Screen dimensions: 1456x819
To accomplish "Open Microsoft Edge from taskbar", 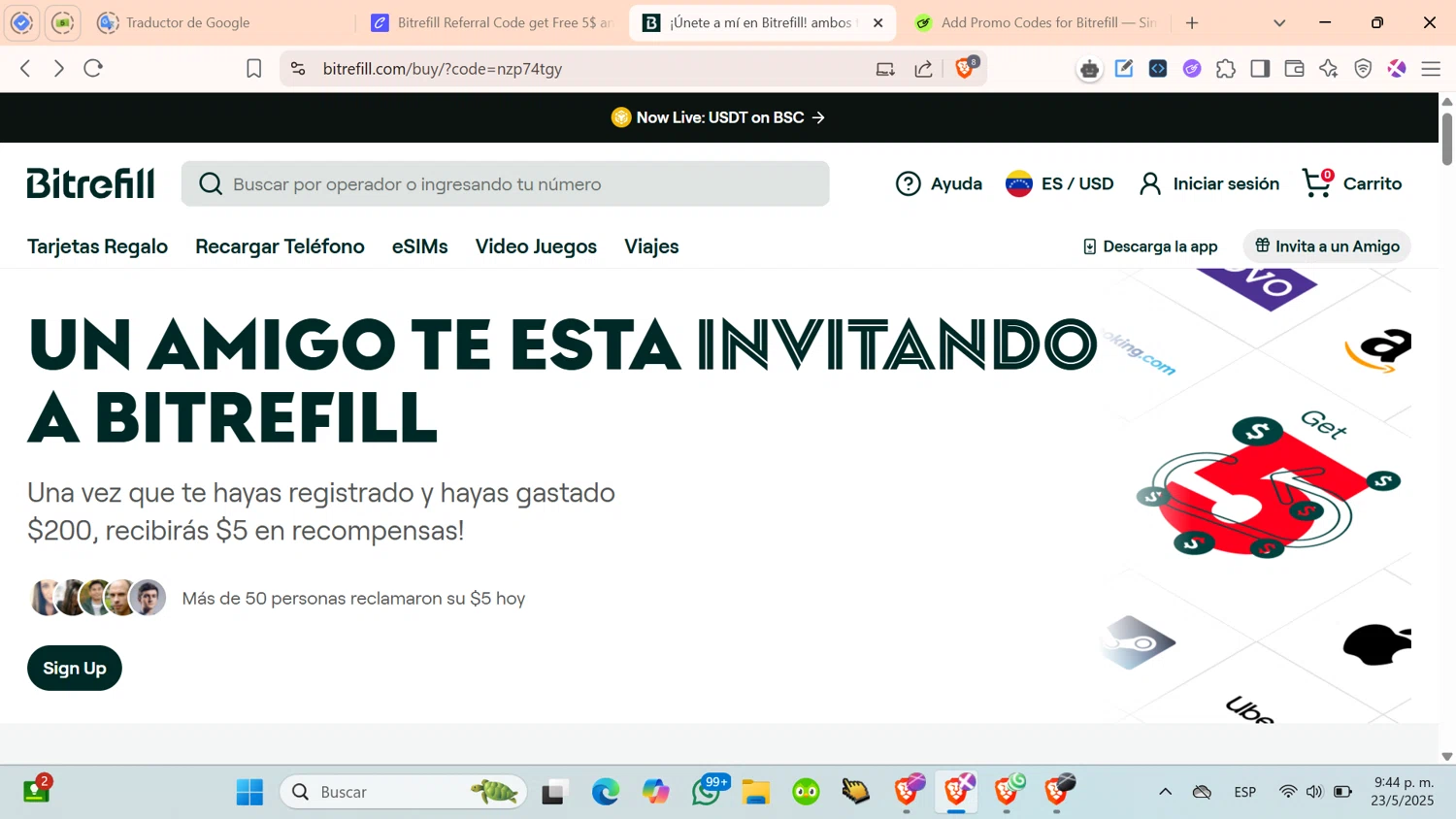I will 606,792.
